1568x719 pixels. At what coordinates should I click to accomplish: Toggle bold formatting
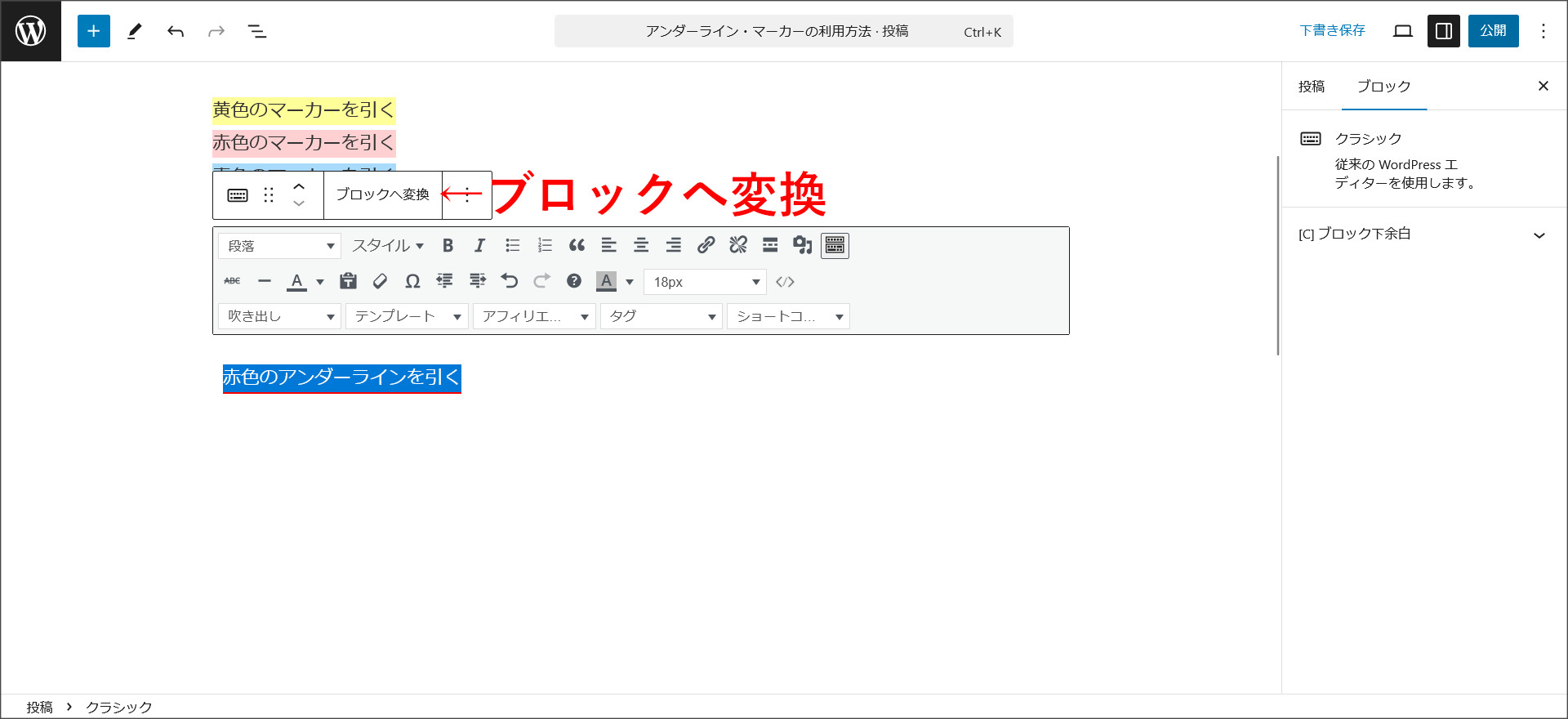coord(448,246)
